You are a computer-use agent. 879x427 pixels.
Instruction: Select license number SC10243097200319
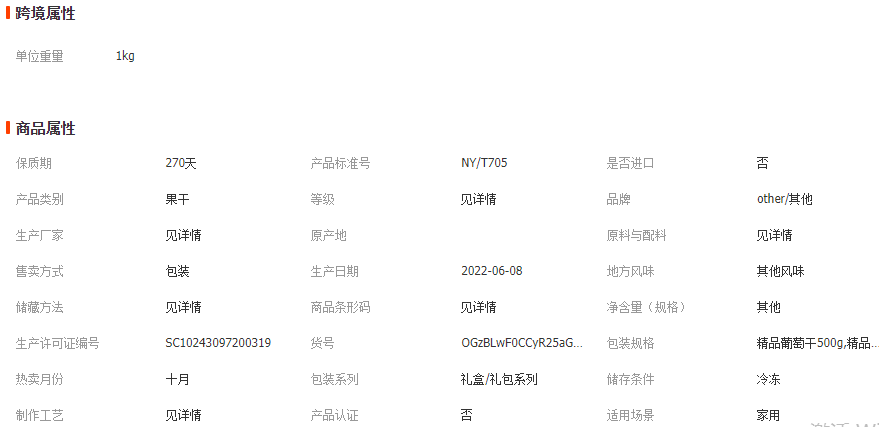coord(218,343)
